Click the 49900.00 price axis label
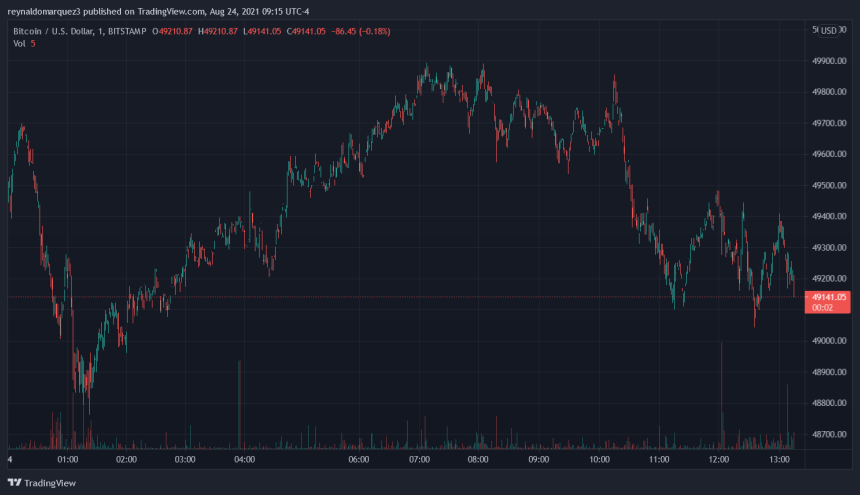 [829, 61]
